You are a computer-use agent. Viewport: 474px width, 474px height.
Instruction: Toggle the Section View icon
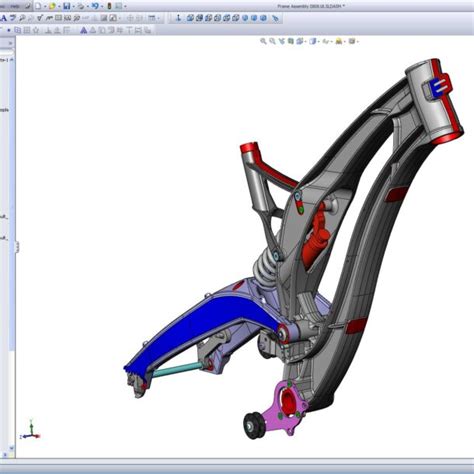coord(291,41)
